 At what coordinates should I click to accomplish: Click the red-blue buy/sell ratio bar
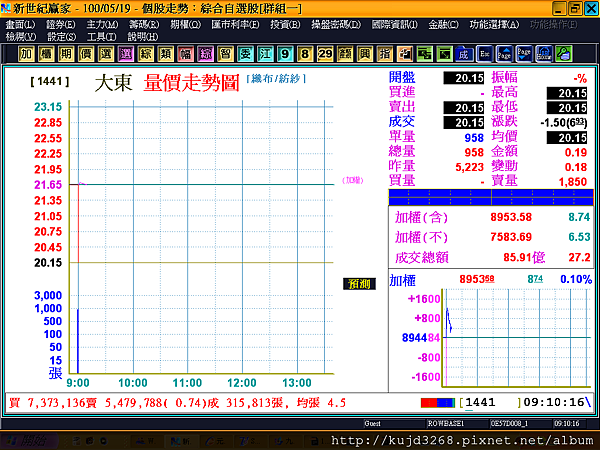coord(438,403)
